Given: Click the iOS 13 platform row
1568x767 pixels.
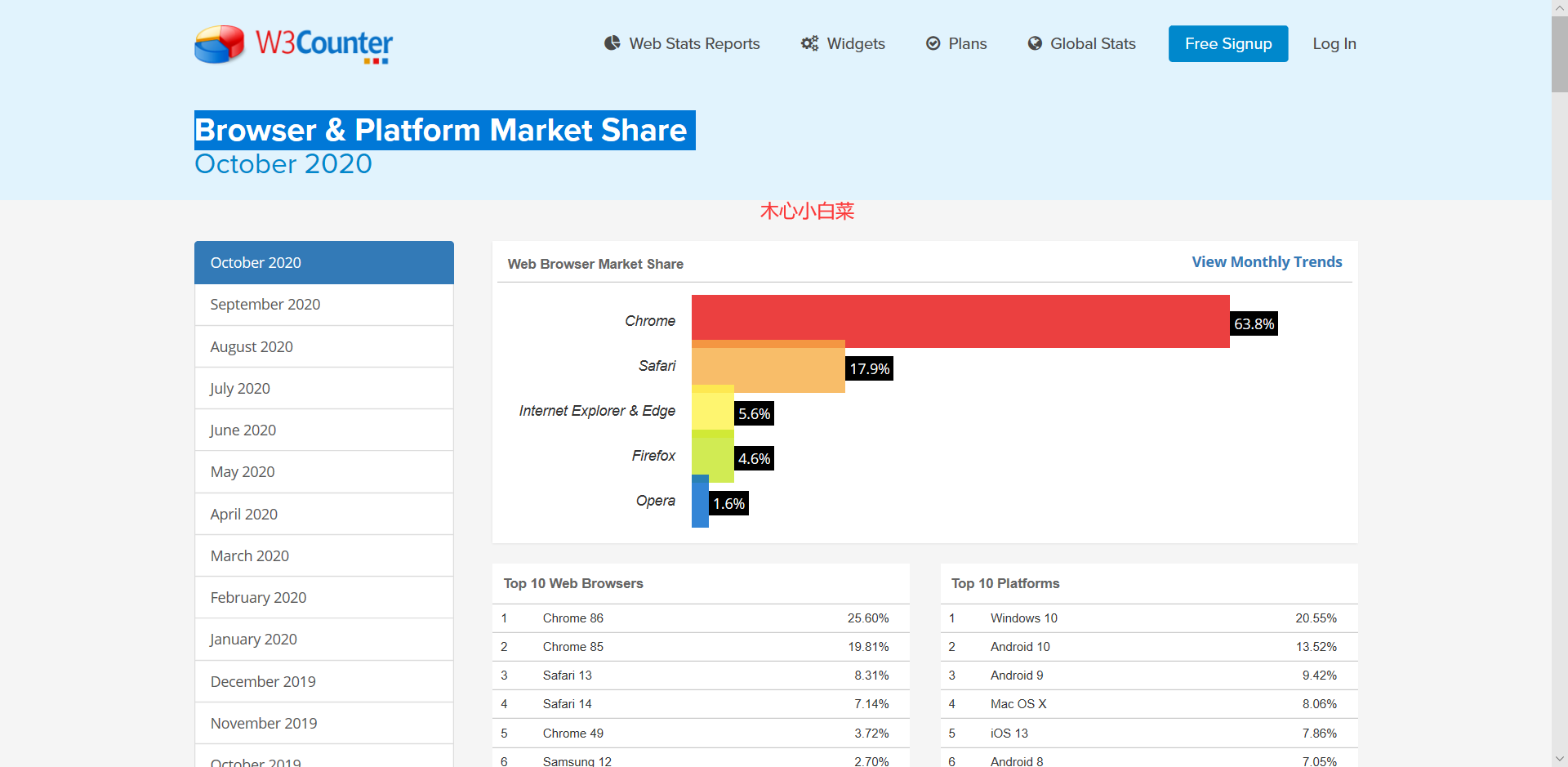Looking at the screenshot, I should click(x=1149, y=734).
